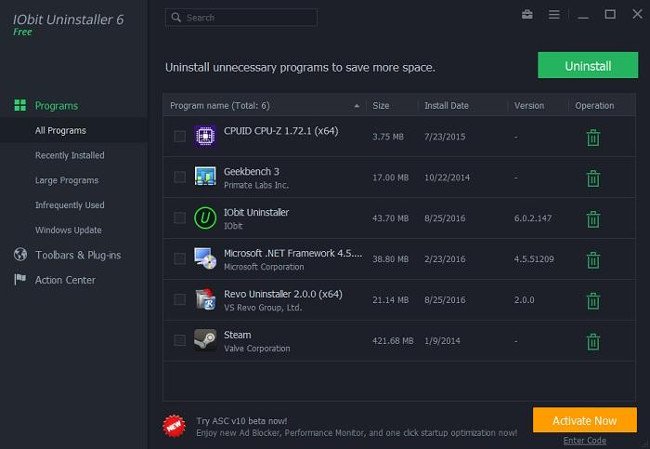Screen dimensions: 650x449
Task: Click the Steam program icon
Action: pos(205,340)
